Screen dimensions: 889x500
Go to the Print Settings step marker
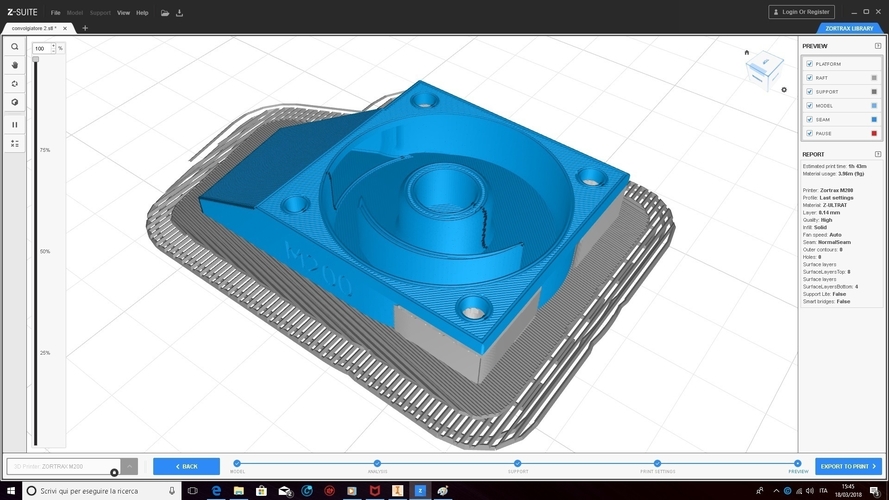(x=657, y=464)
